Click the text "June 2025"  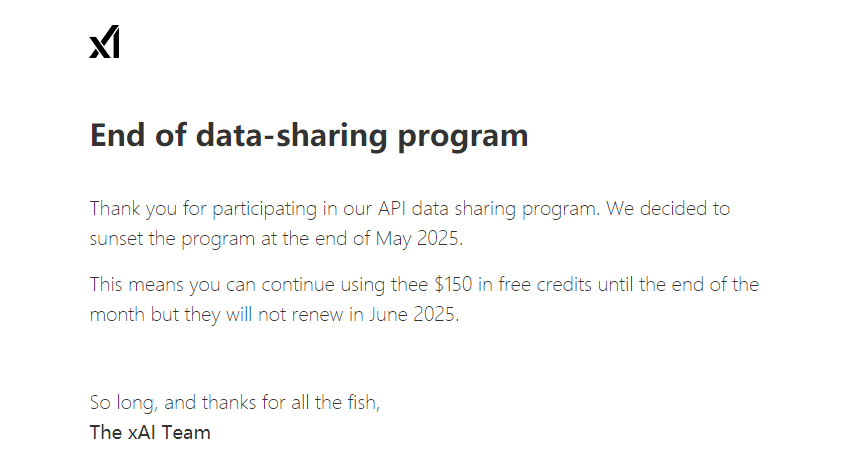(412, 314)
